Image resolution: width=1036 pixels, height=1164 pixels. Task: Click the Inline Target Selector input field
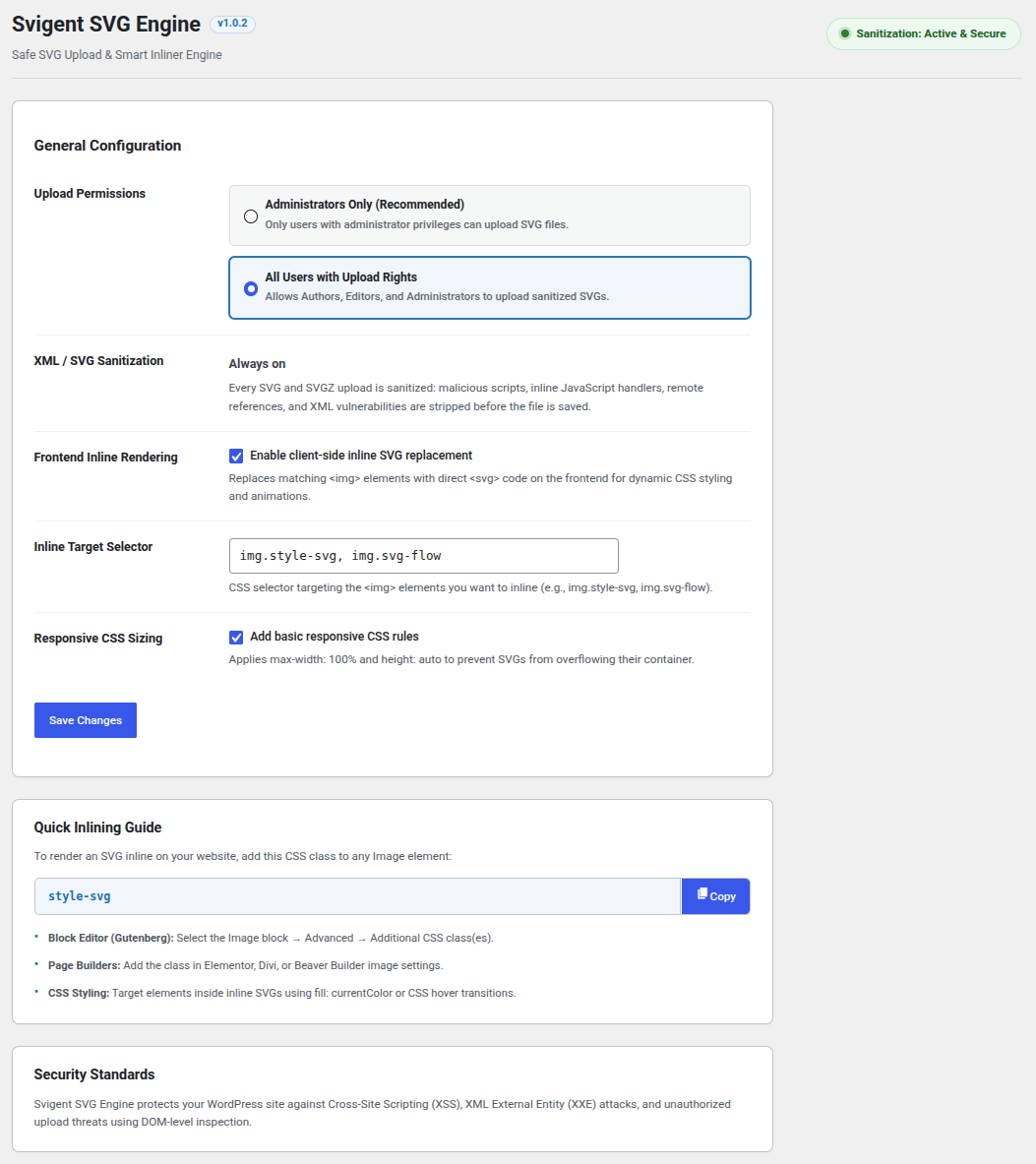pyautogui.click(x=424, y=556)
